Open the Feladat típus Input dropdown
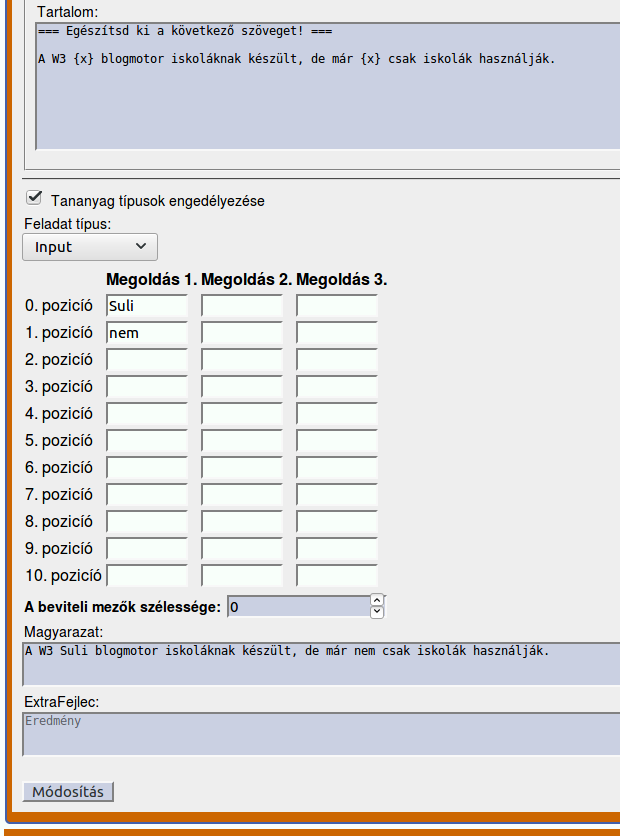 [x=90, y=246]
